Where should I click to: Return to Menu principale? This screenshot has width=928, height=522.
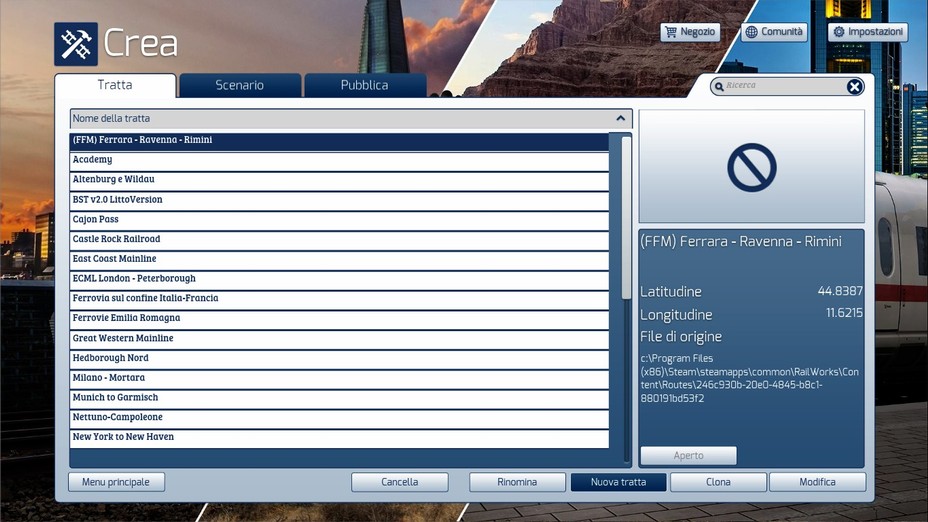click(x=116, y=482)
